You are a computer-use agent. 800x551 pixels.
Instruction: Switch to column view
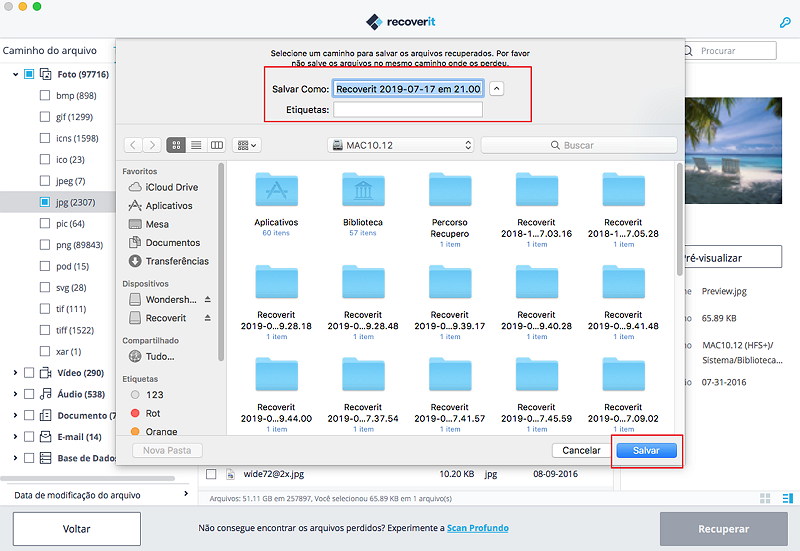click(216, 145)
